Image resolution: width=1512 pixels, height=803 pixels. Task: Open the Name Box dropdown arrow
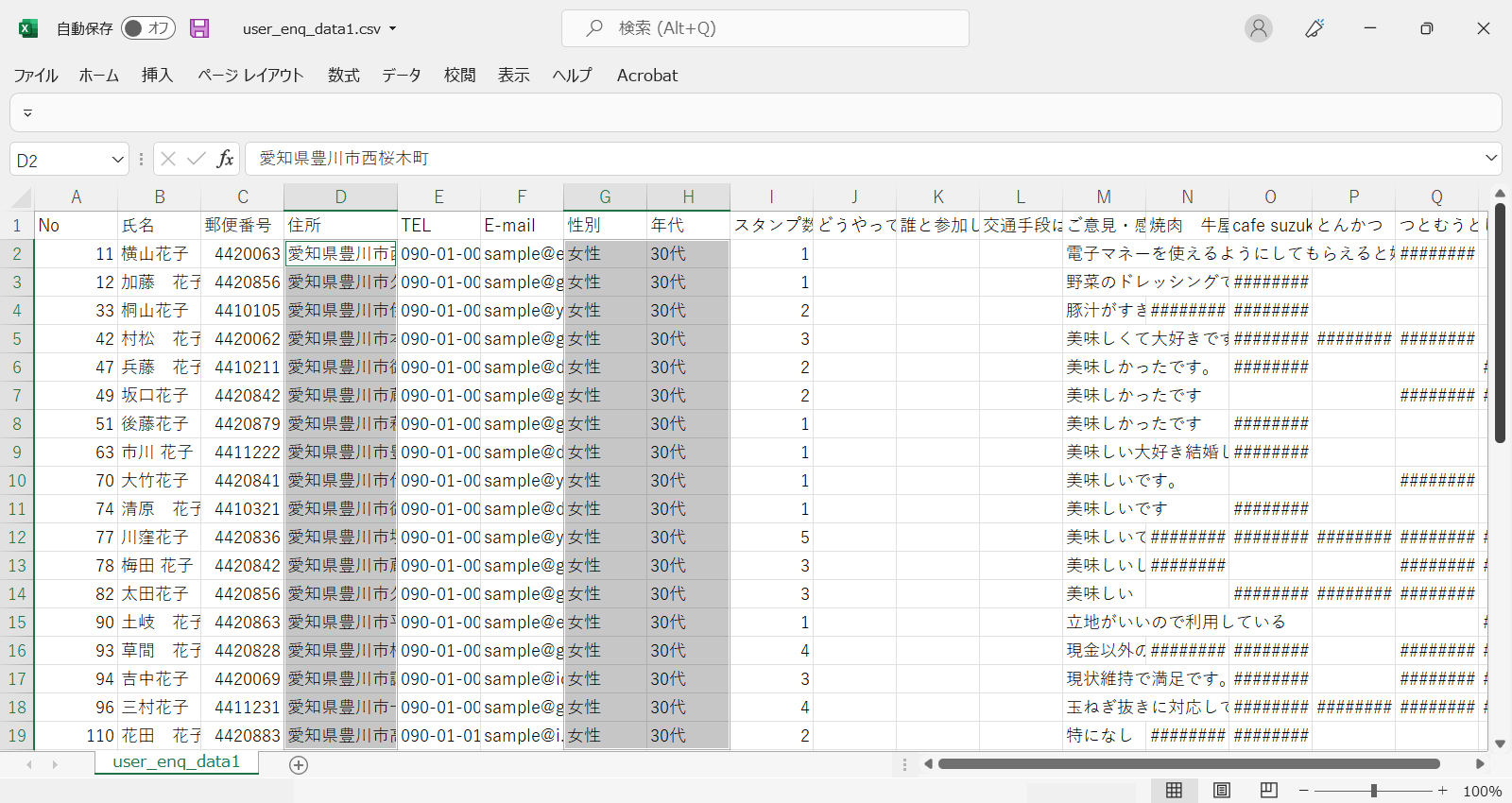coord(117,160)
